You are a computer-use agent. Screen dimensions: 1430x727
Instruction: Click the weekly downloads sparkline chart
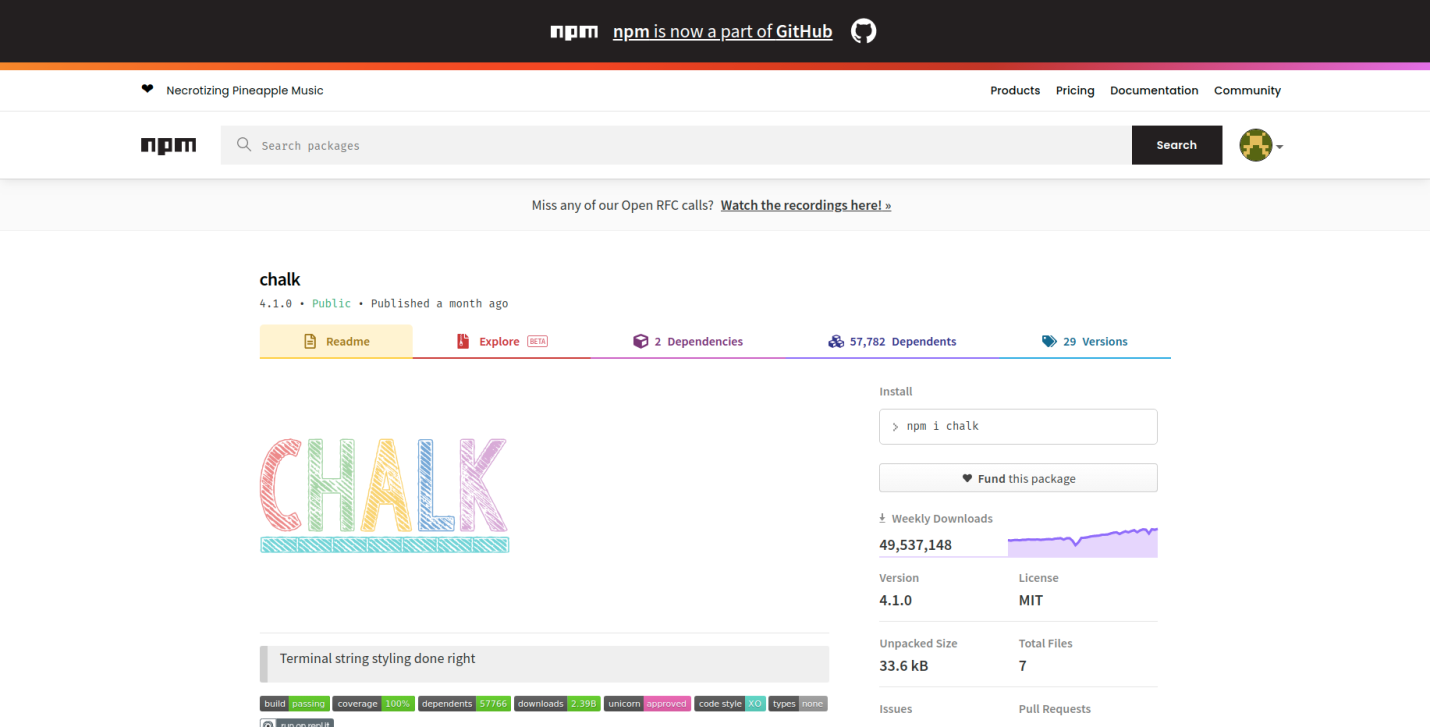click(1082, 541)
